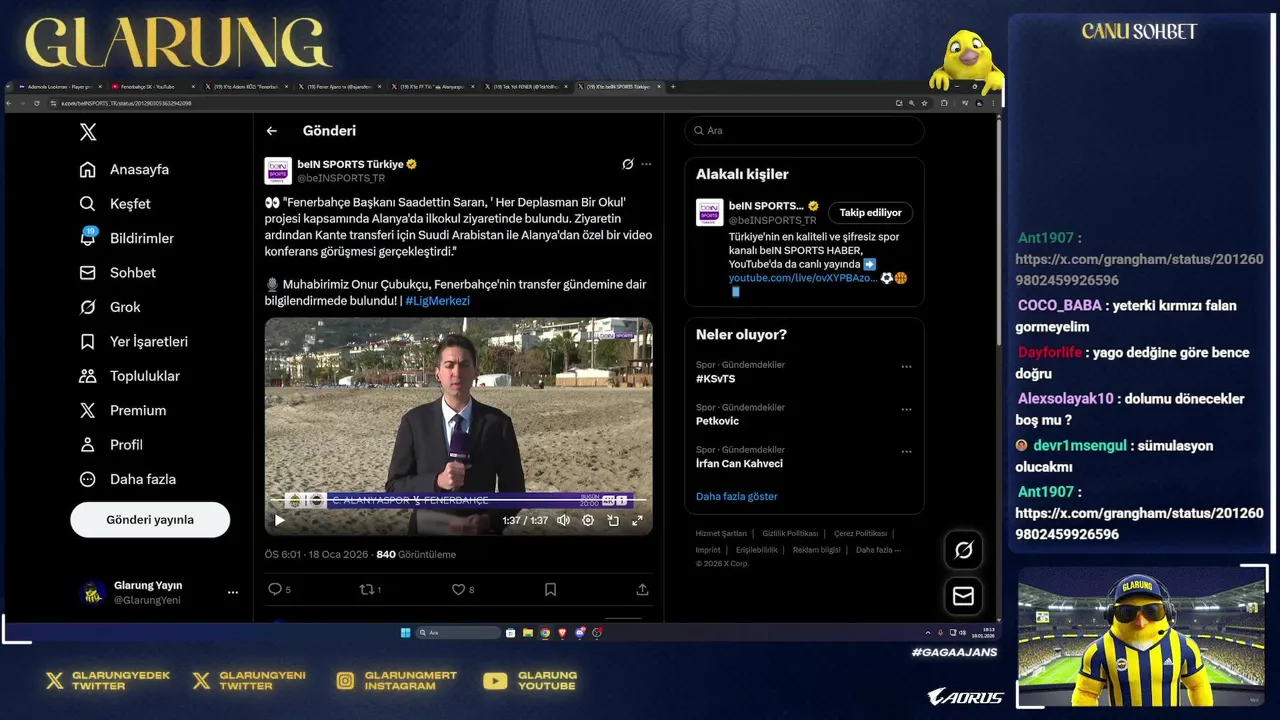The image size is (1280, 720).
Task: Open Keşfet explore page
Action: pos(115,204)
